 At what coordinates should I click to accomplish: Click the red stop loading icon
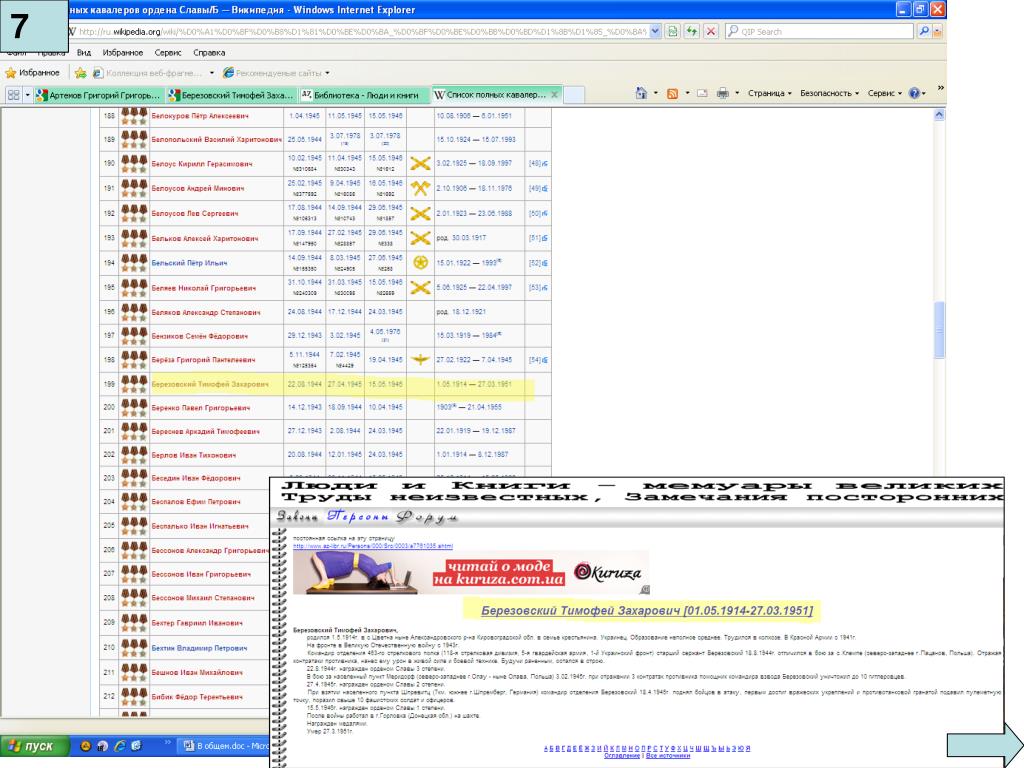point(711,31)
